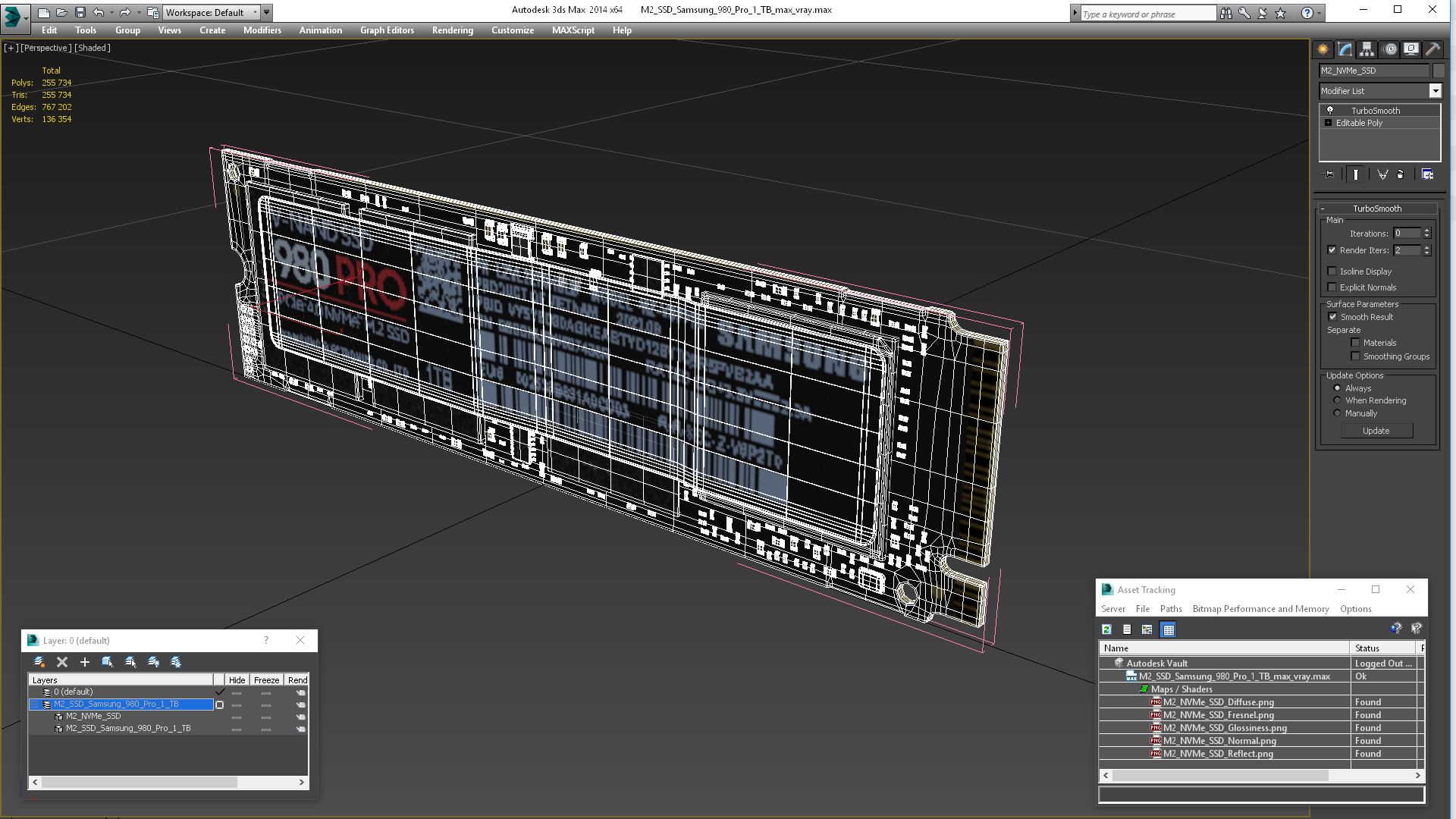The image size is (1456, 819).
Task: Select M2_NVMe_SSD_Normal.png asset row
Action: coord(1219,741)
